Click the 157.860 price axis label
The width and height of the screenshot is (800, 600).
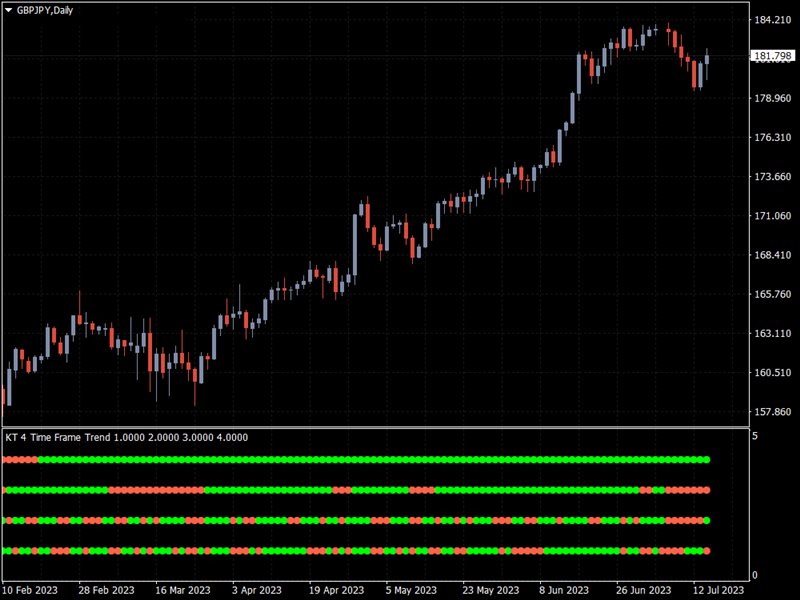click(772, 411)
